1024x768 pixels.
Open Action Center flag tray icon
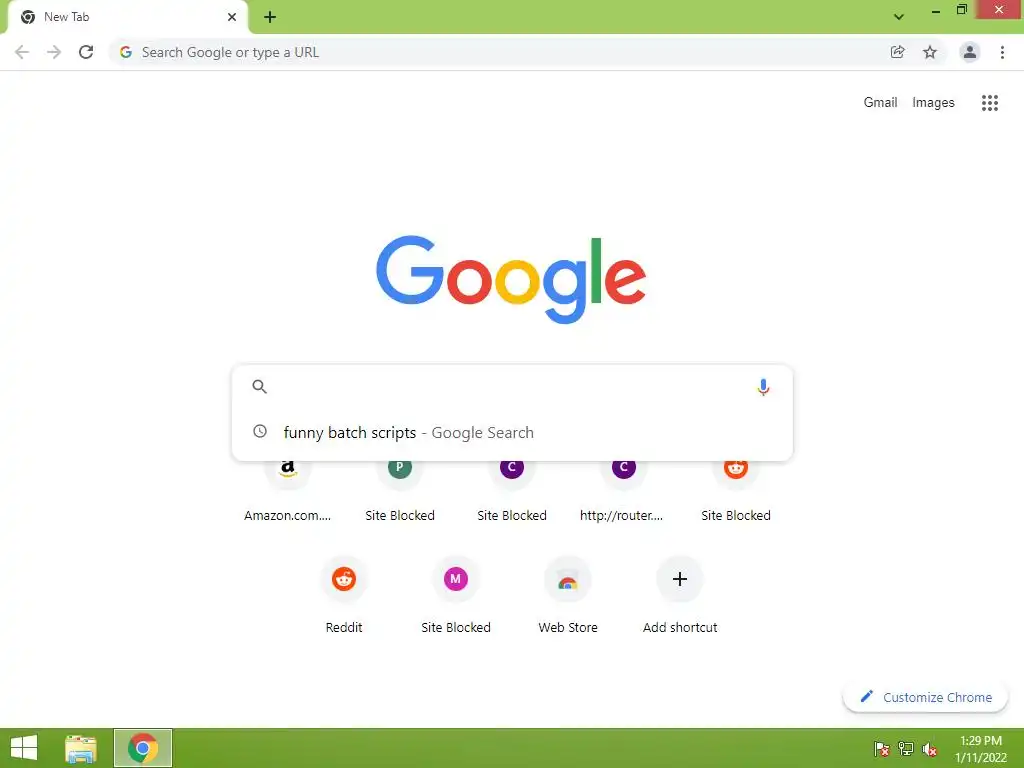[x=882, y=749]
